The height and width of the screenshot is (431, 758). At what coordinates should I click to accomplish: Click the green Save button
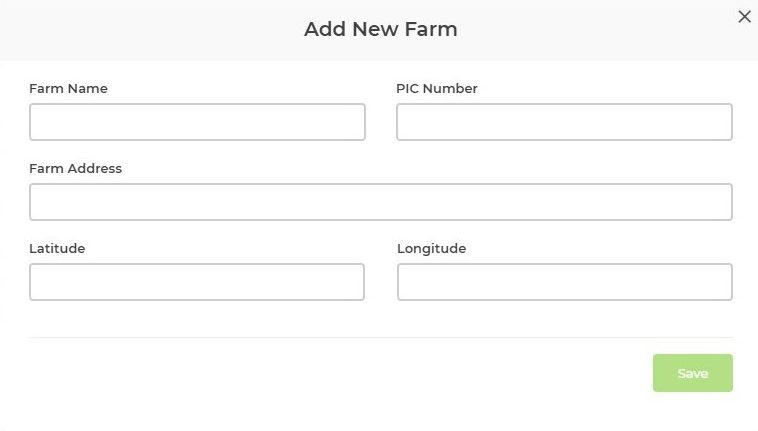[x=692, y=373]
